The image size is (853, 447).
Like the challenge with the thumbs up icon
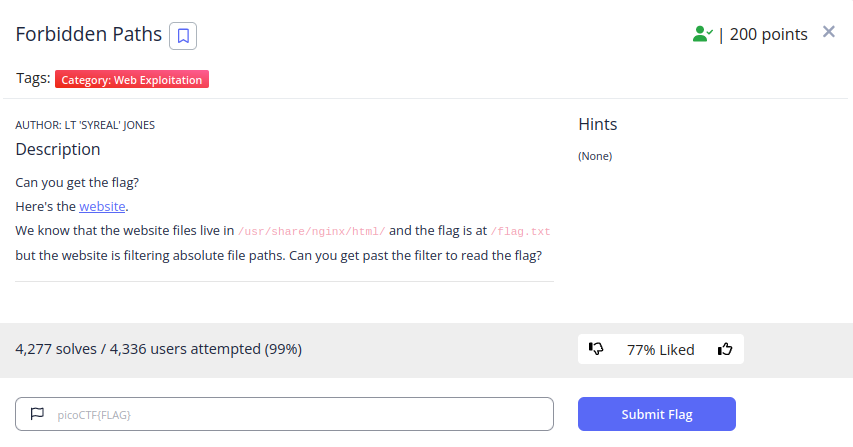coord(725,349)
